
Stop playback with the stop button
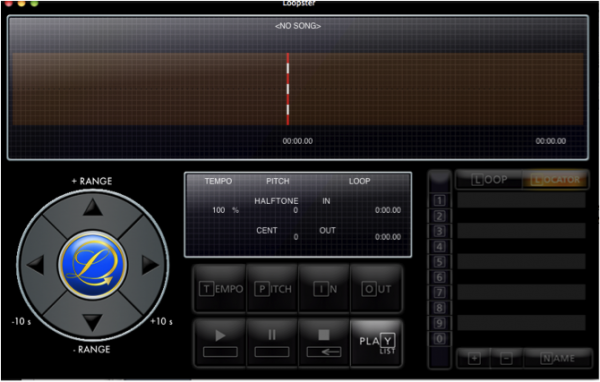click(324, 343)
